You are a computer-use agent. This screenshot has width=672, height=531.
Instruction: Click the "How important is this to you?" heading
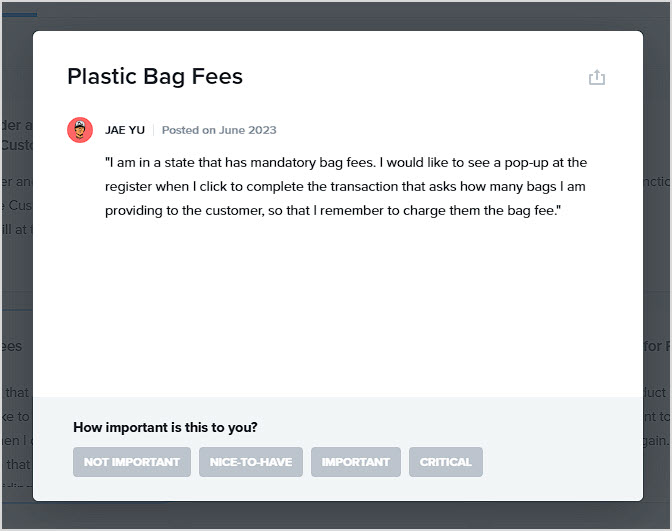tap(165, 427)
